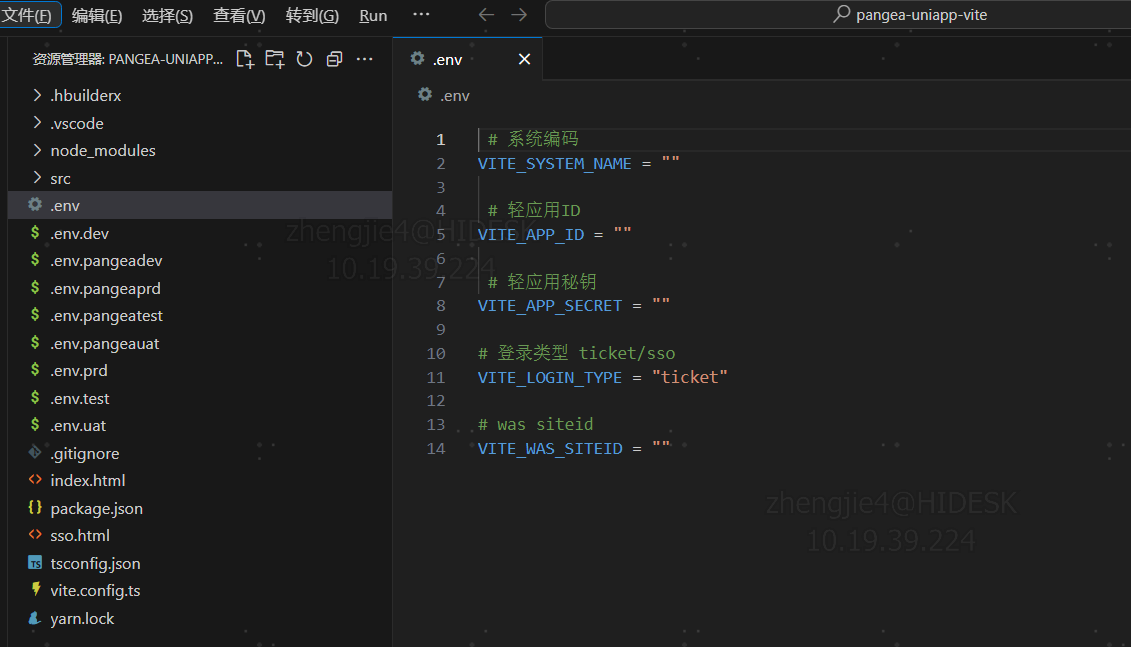This screenshot has width=1131, height=647.
Task: Expand the src folder
Action: coord(37,177)
